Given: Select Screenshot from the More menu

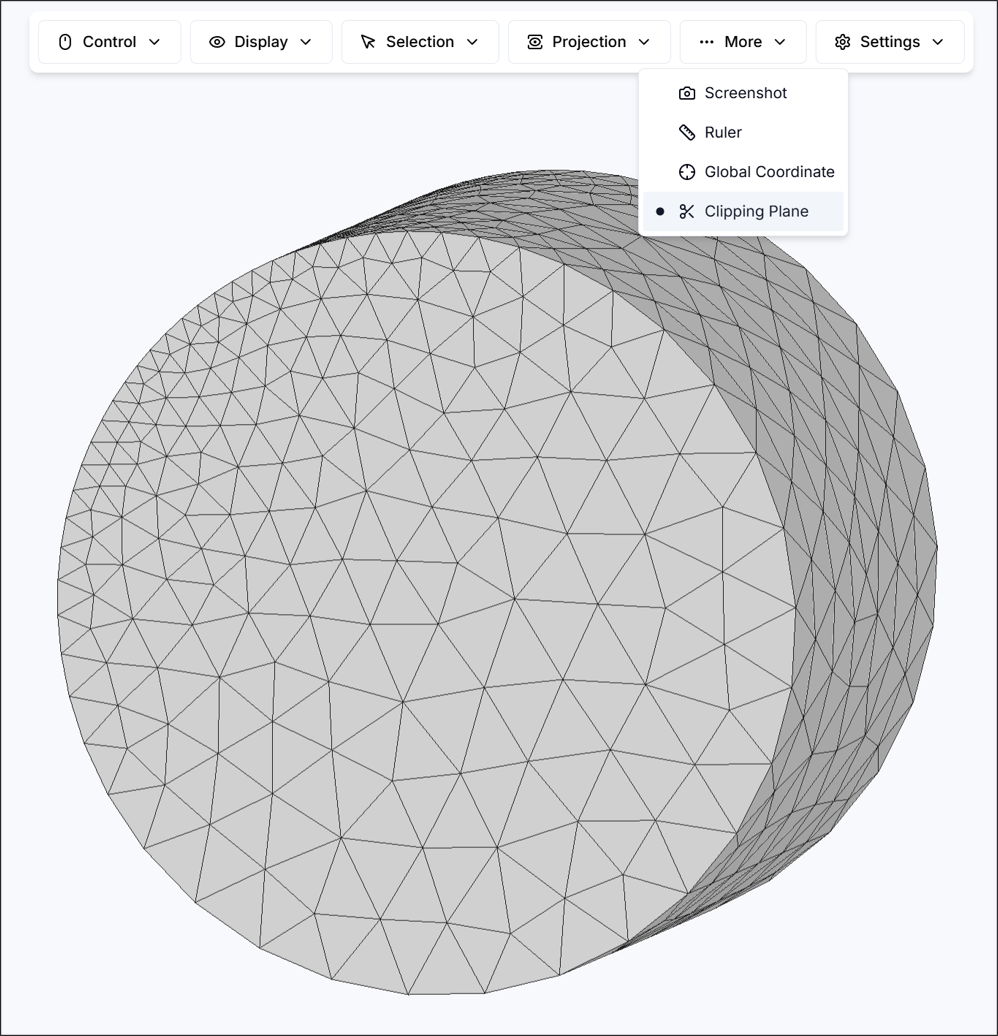Looking at the screenshot, I should [x=746, y=92].
